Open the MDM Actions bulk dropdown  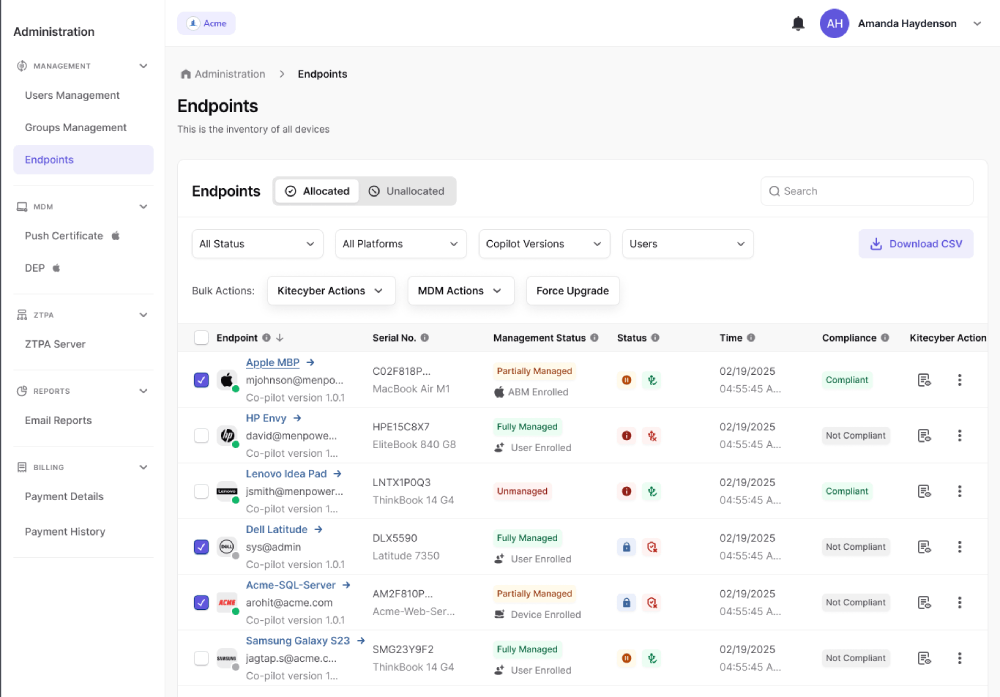460,291
